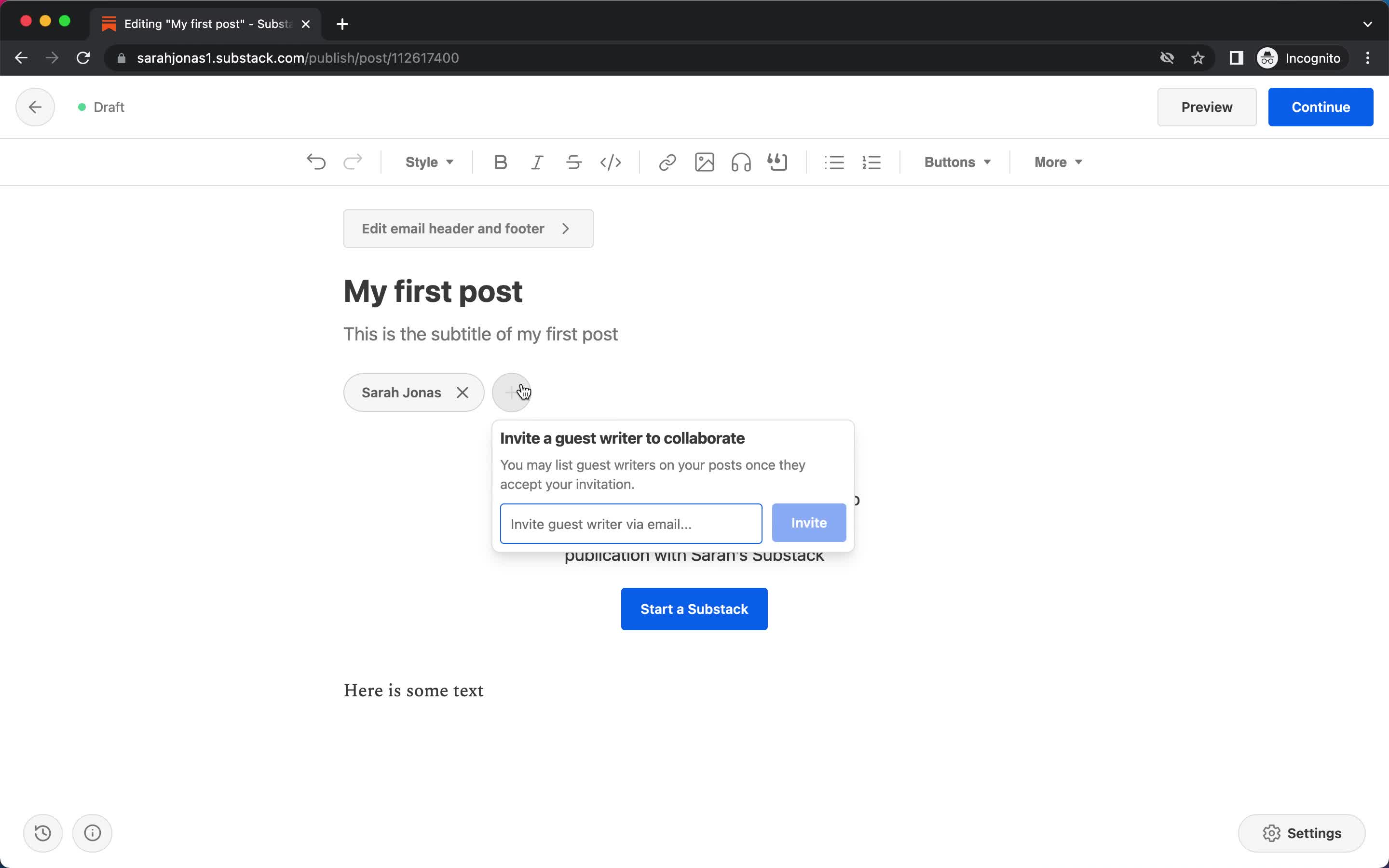Redo last undone action

coord(353,162)
